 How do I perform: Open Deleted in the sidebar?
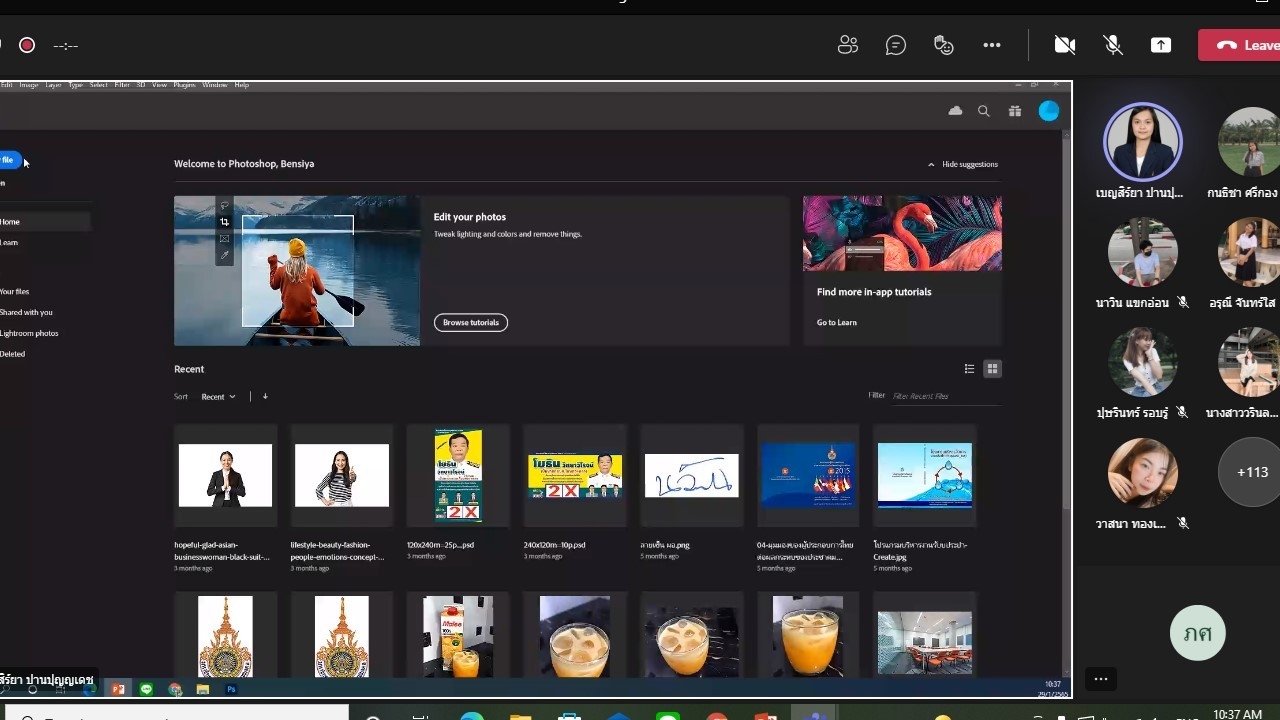(12, 354)
